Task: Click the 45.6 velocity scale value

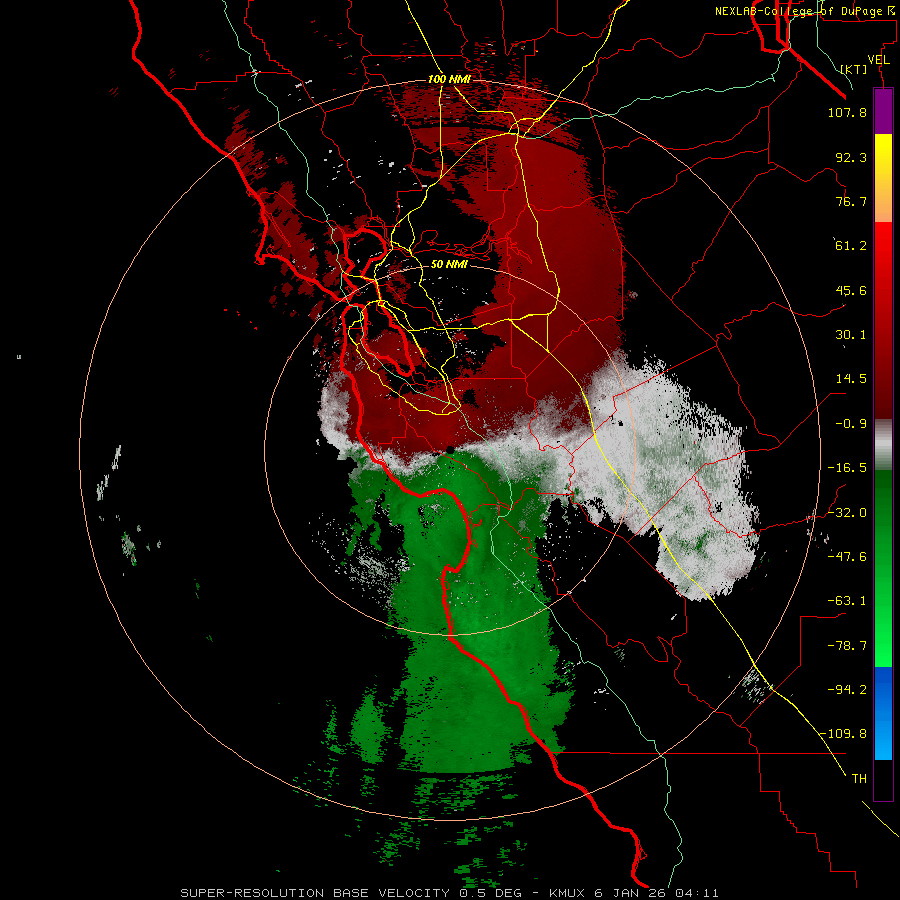Action: click(x=851, y=290)
